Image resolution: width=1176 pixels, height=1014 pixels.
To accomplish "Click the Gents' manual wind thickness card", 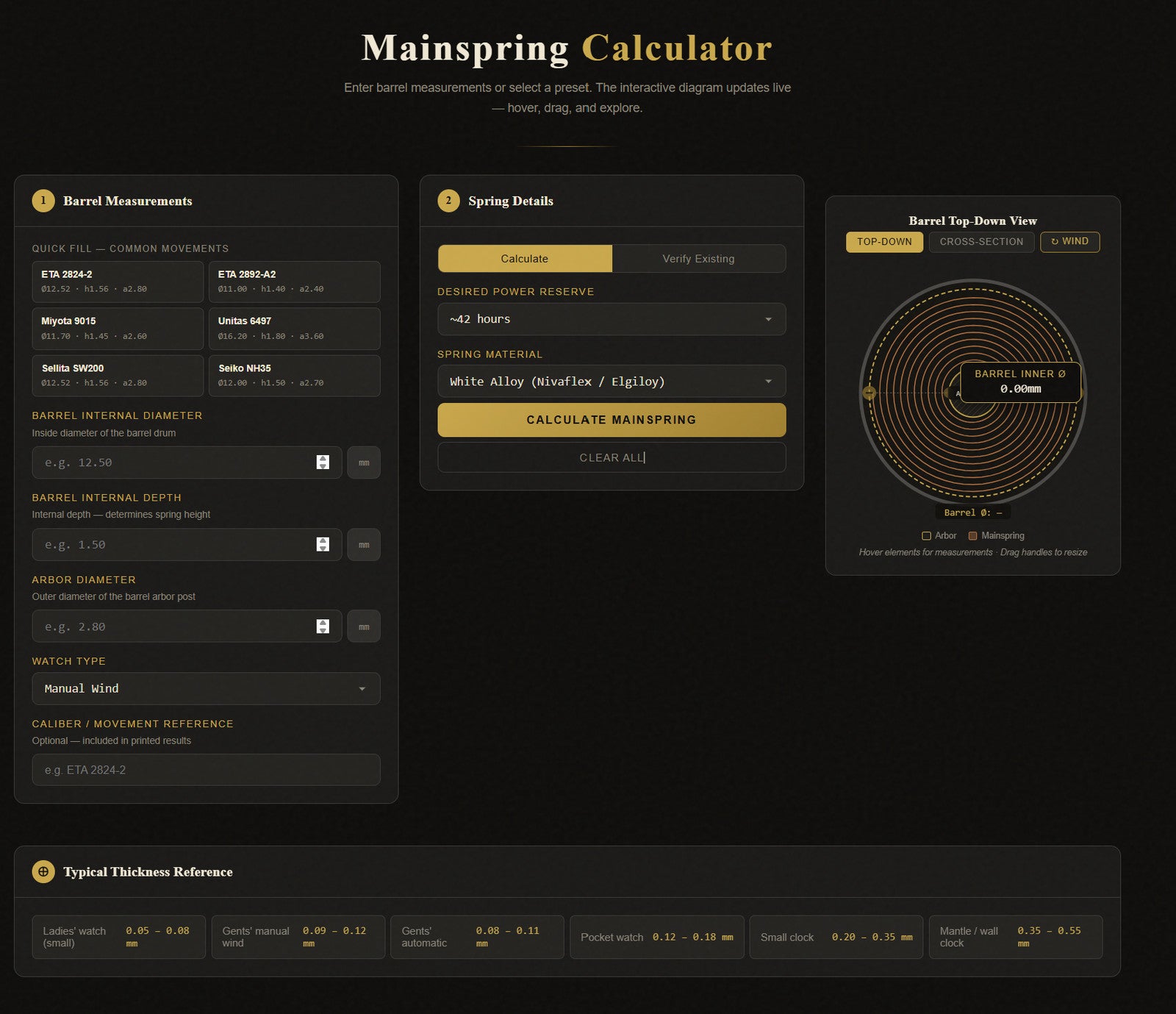I will click(x=298, y=938).
